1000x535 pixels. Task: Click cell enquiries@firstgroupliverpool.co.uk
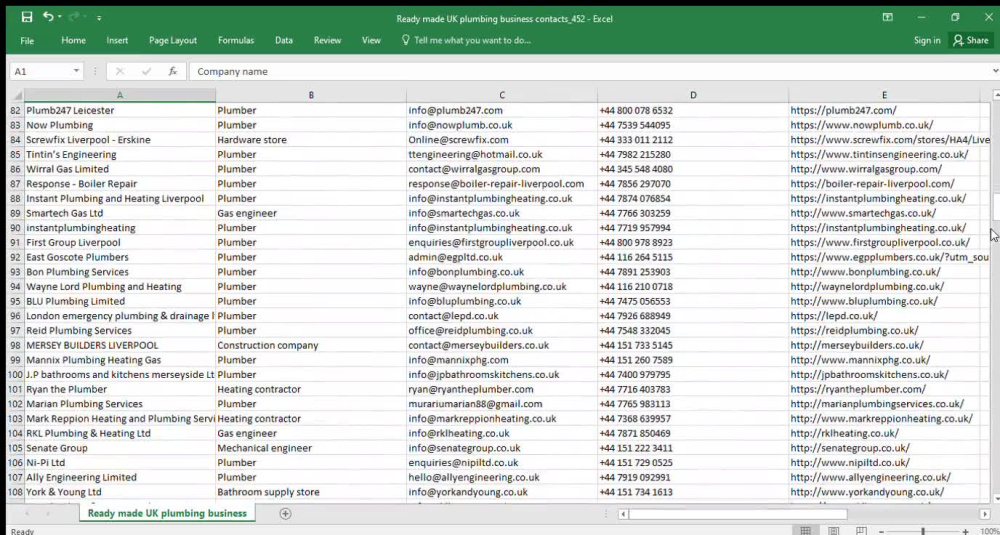tap(502, 242)
